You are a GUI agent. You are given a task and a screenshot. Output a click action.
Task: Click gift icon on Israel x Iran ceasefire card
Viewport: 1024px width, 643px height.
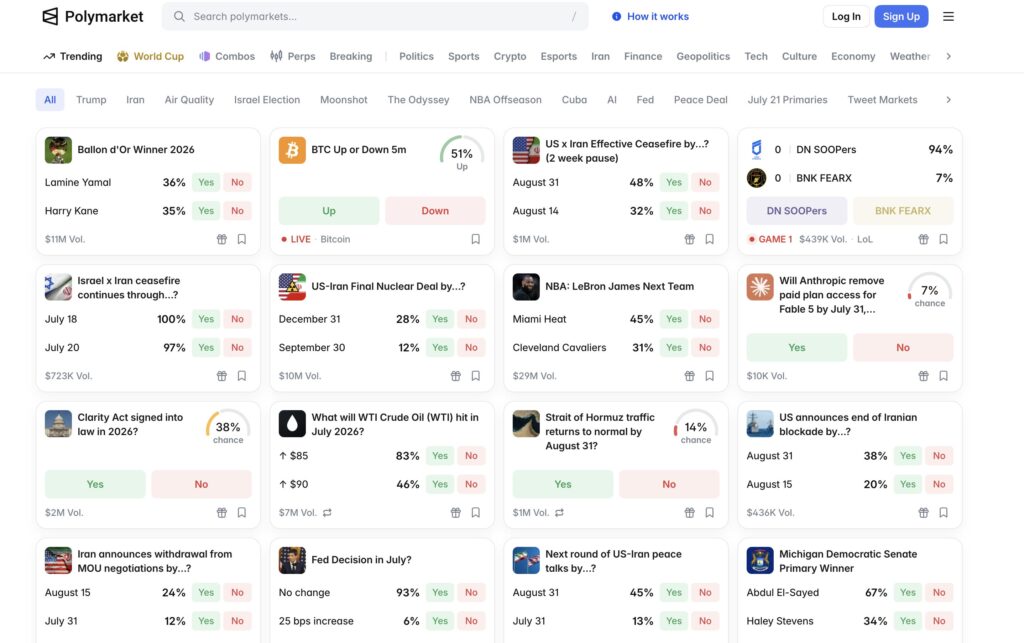[x=222, y=376]
